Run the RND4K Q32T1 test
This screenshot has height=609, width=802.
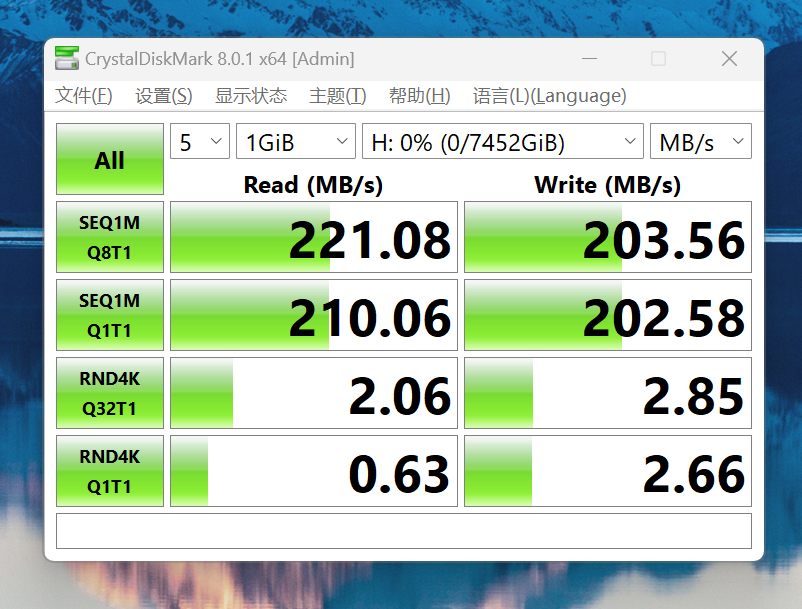[110, 393]
